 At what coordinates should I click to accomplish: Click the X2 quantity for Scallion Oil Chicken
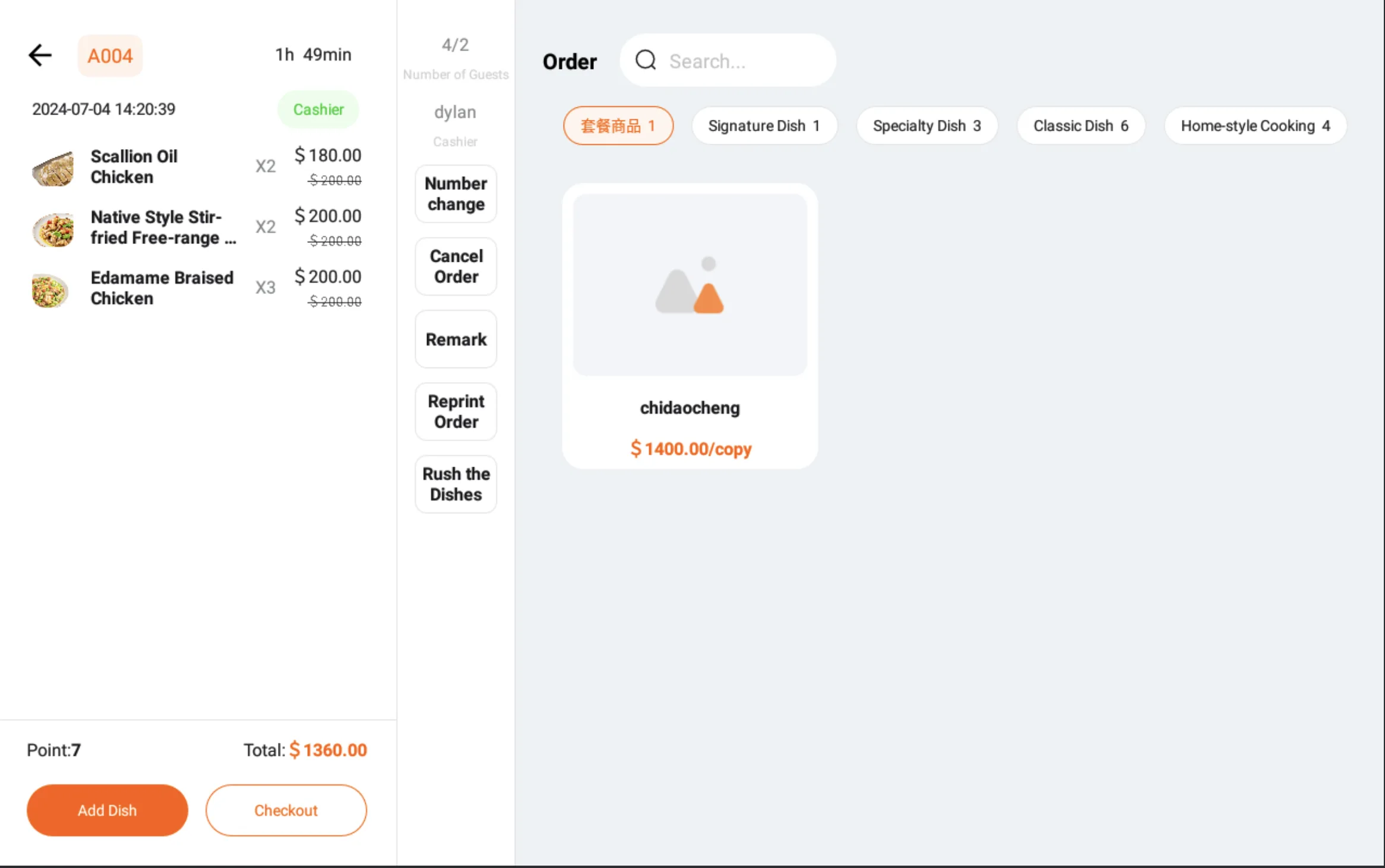click(265, 166)
